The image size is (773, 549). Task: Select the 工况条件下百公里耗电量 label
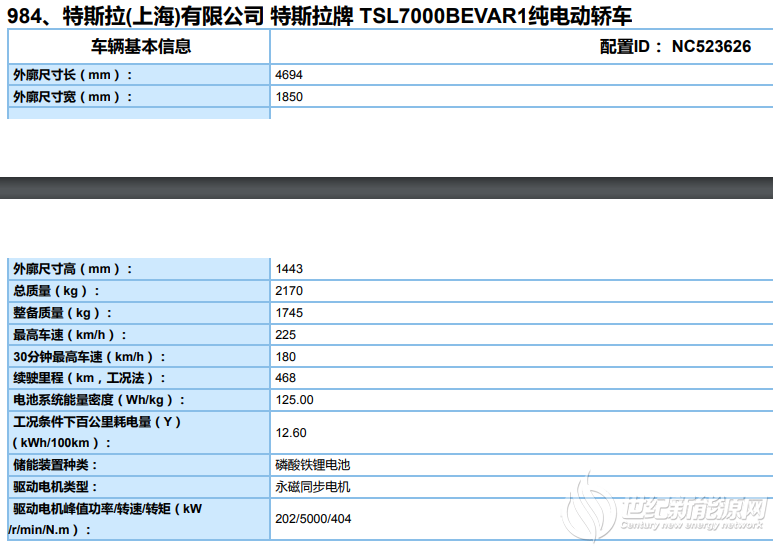[x=97, y=432]
